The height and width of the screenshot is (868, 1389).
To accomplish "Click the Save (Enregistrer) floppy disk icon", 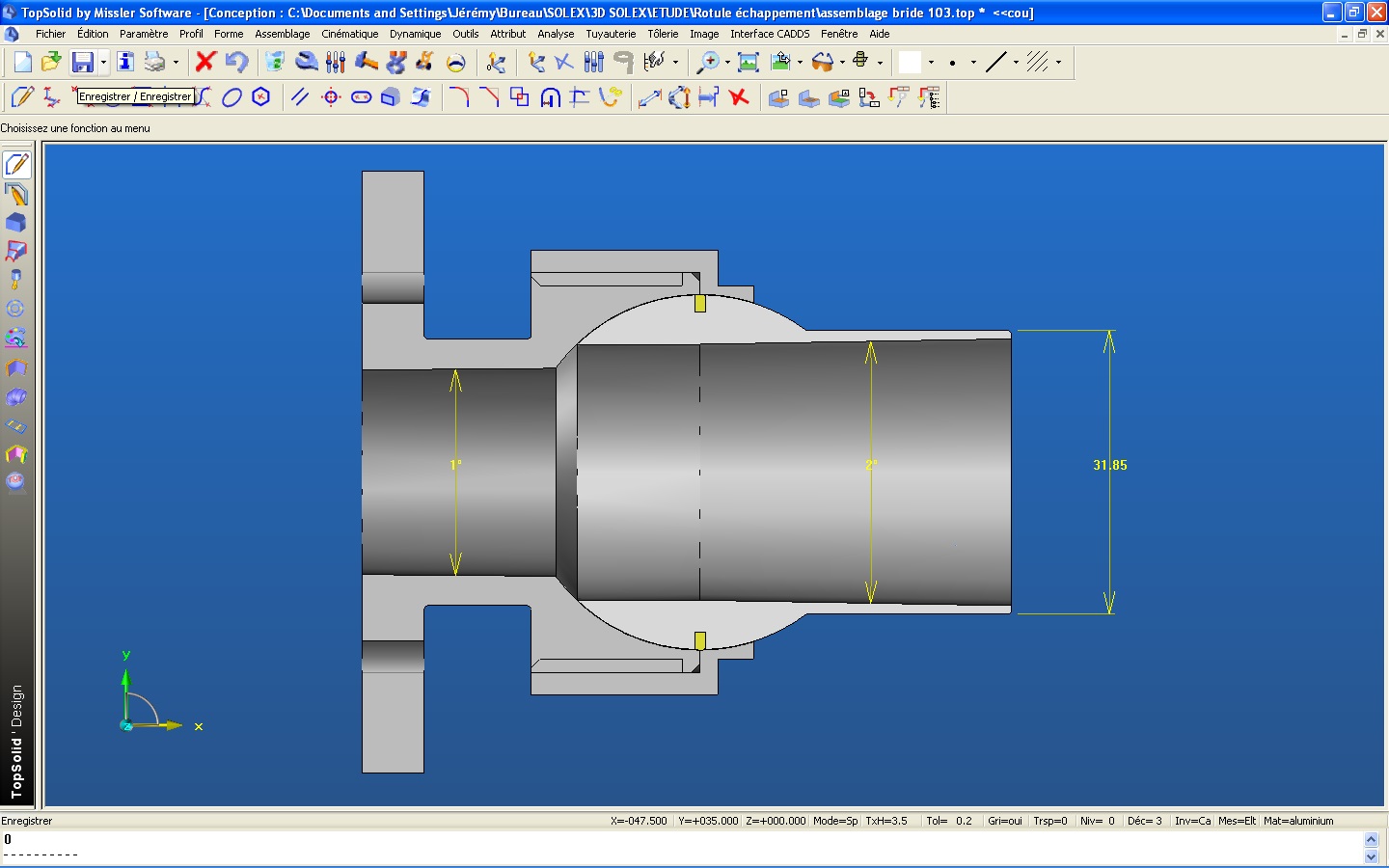I will pos(83,63).
